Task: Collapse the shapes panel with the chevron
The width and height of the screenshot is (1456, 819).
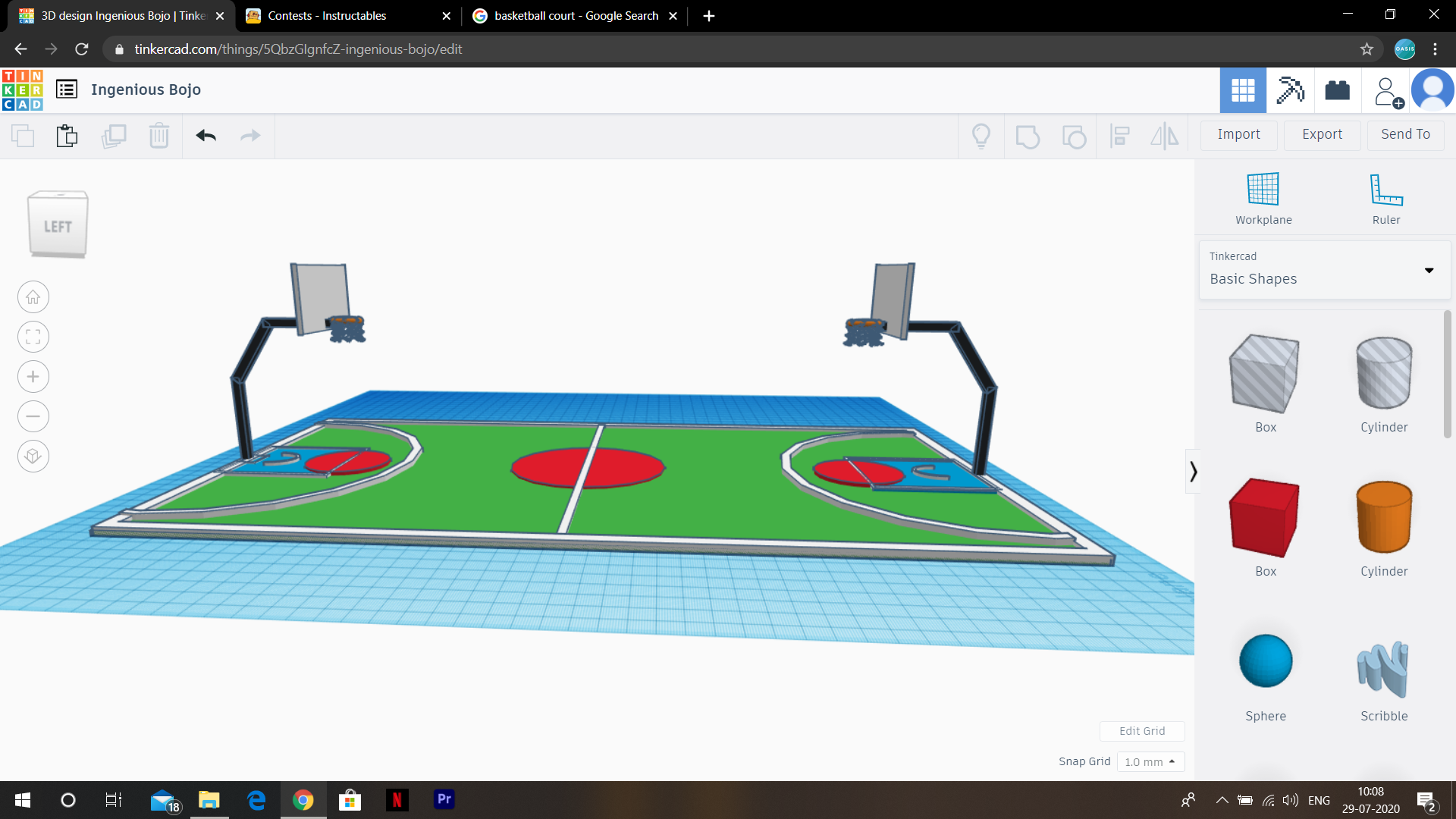Action: pyautogui.click(x=1193, y=471)
